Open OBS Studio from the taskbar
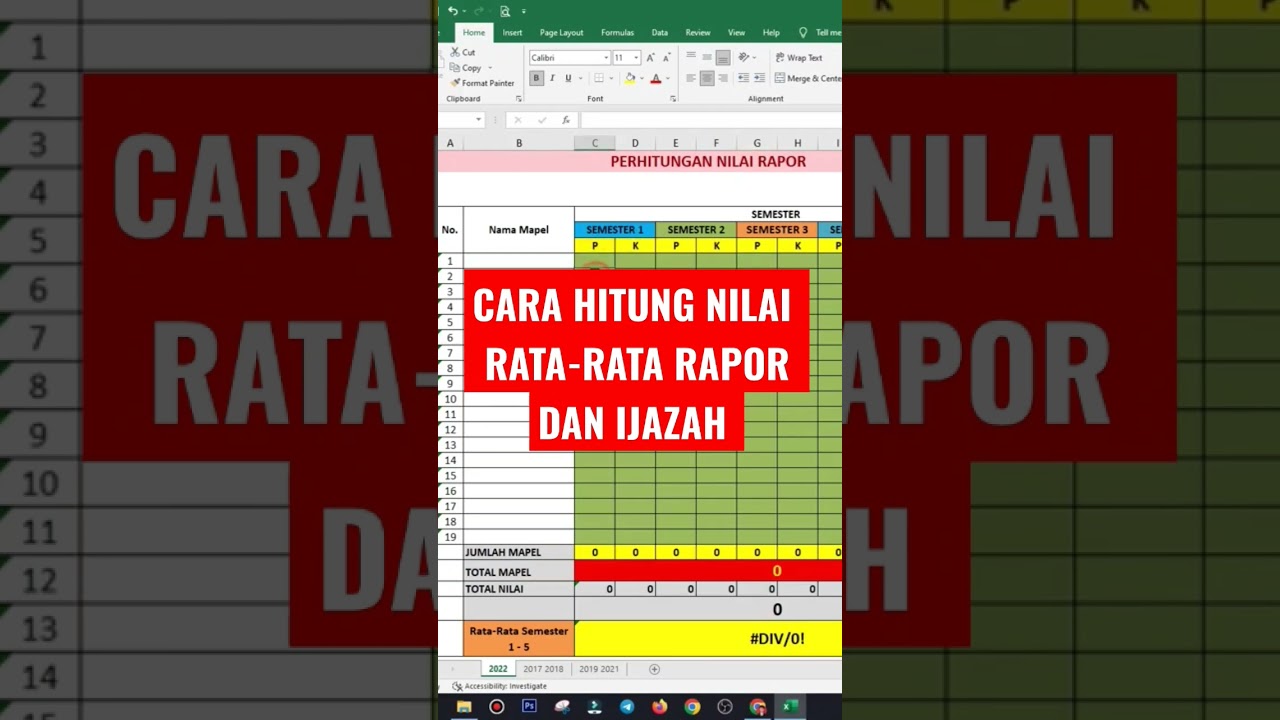The width and height of the screenshot is (1280, 720). tap(725, 706)
